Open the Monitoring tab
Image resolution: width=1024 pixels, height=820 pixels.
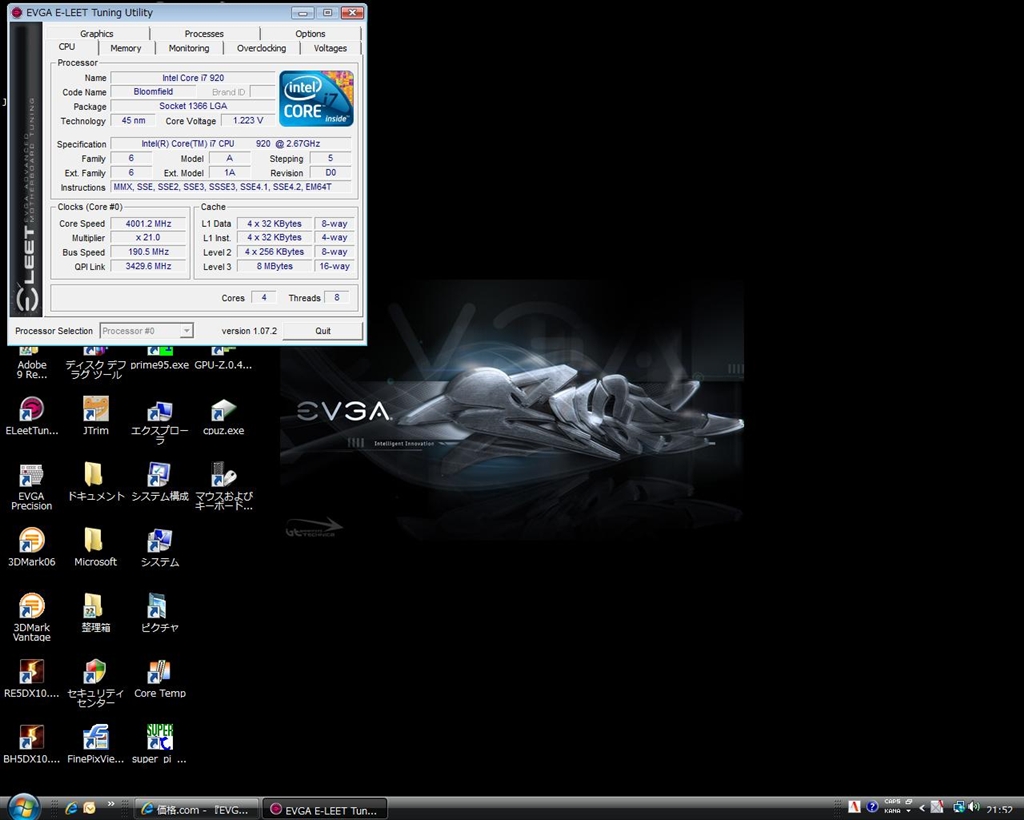[189, 48]
